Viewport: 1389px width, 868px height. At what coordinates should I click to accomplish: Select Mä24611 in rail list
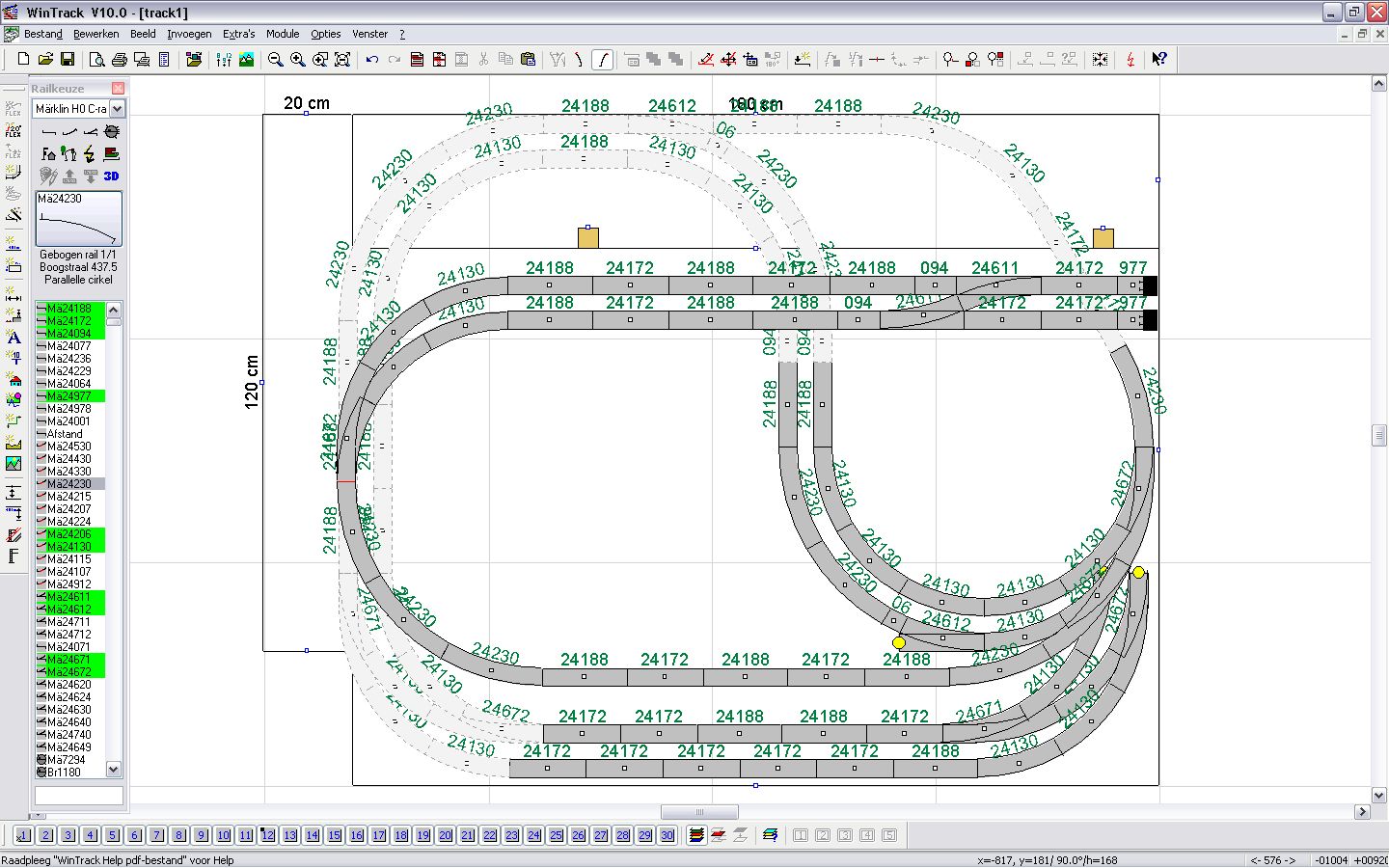pyautogui.click(x=69, y=597)
